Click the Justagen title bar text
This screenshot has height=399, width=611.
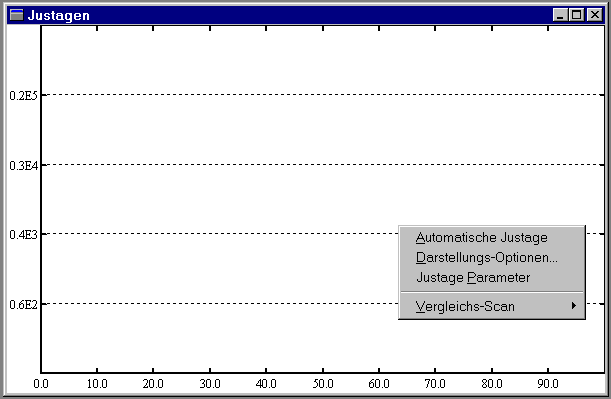[x=58, y=15]
